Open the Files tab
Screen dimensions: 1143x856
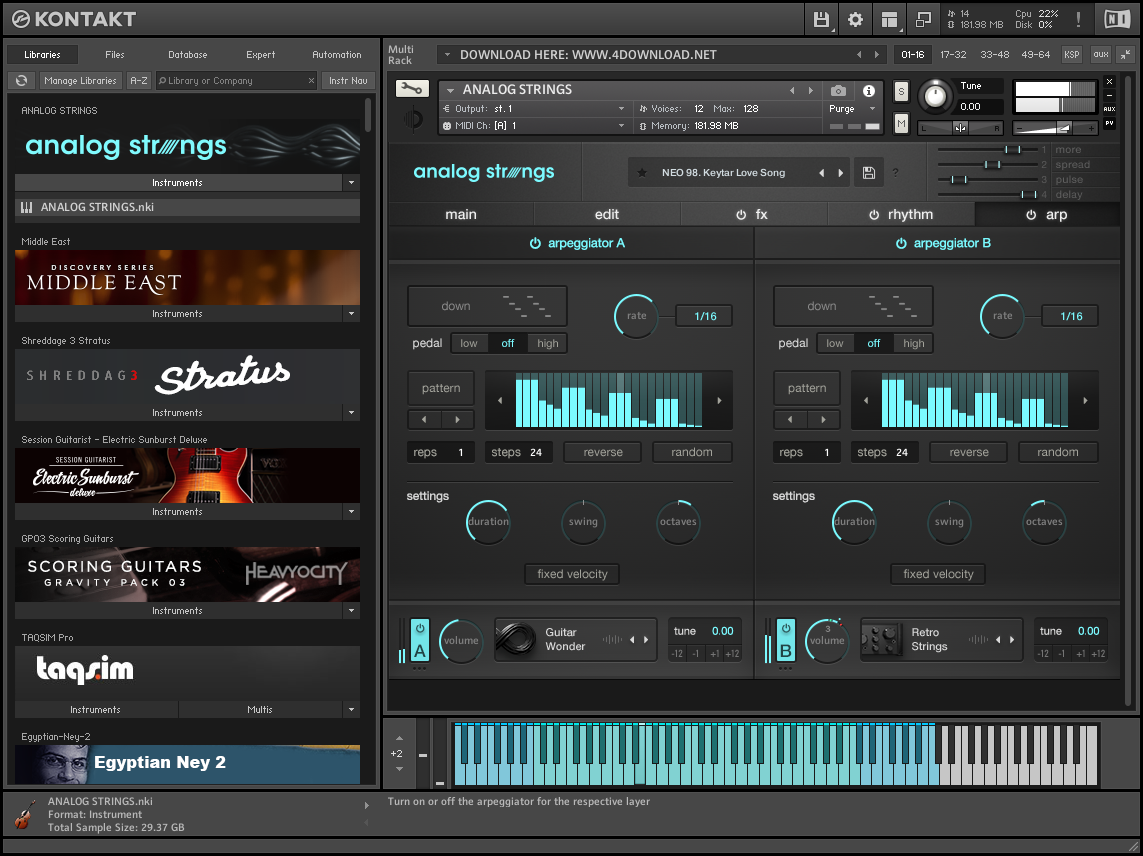[114, 55]
